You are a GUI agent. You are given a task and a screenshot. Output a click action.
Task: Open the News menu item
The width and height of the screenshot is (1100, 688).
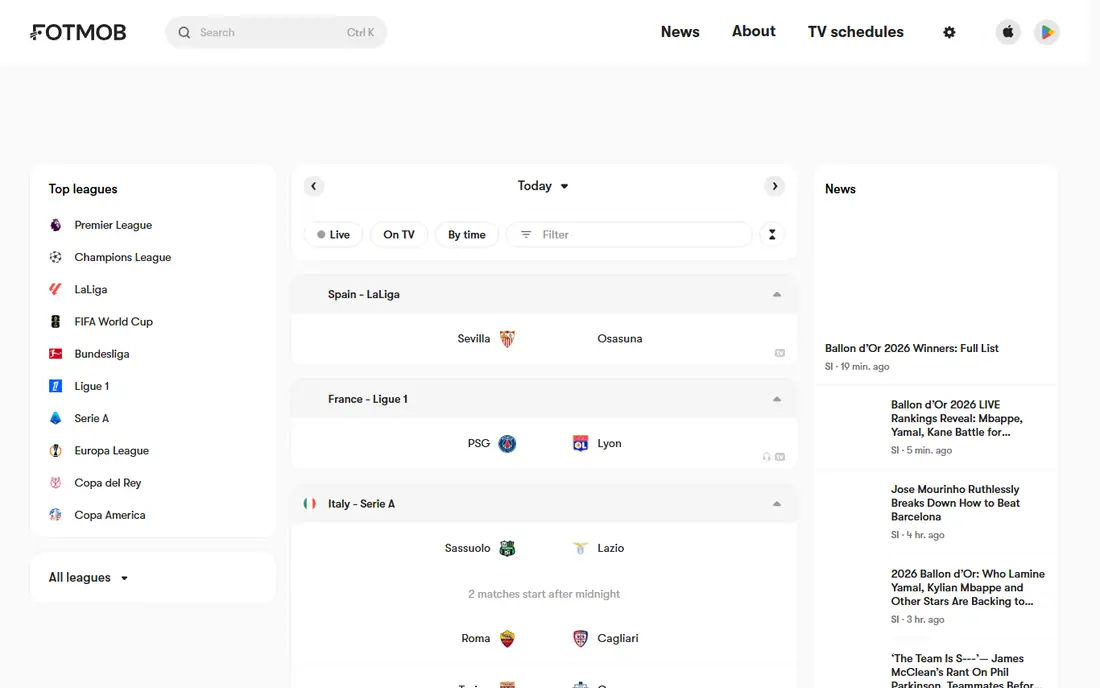pos(680,32)
